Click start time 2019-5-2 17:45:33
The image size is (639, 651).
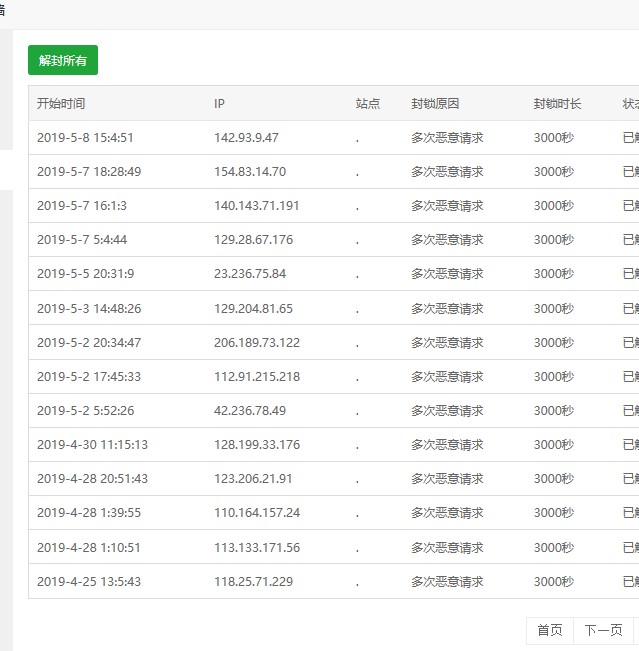[89, 377]
